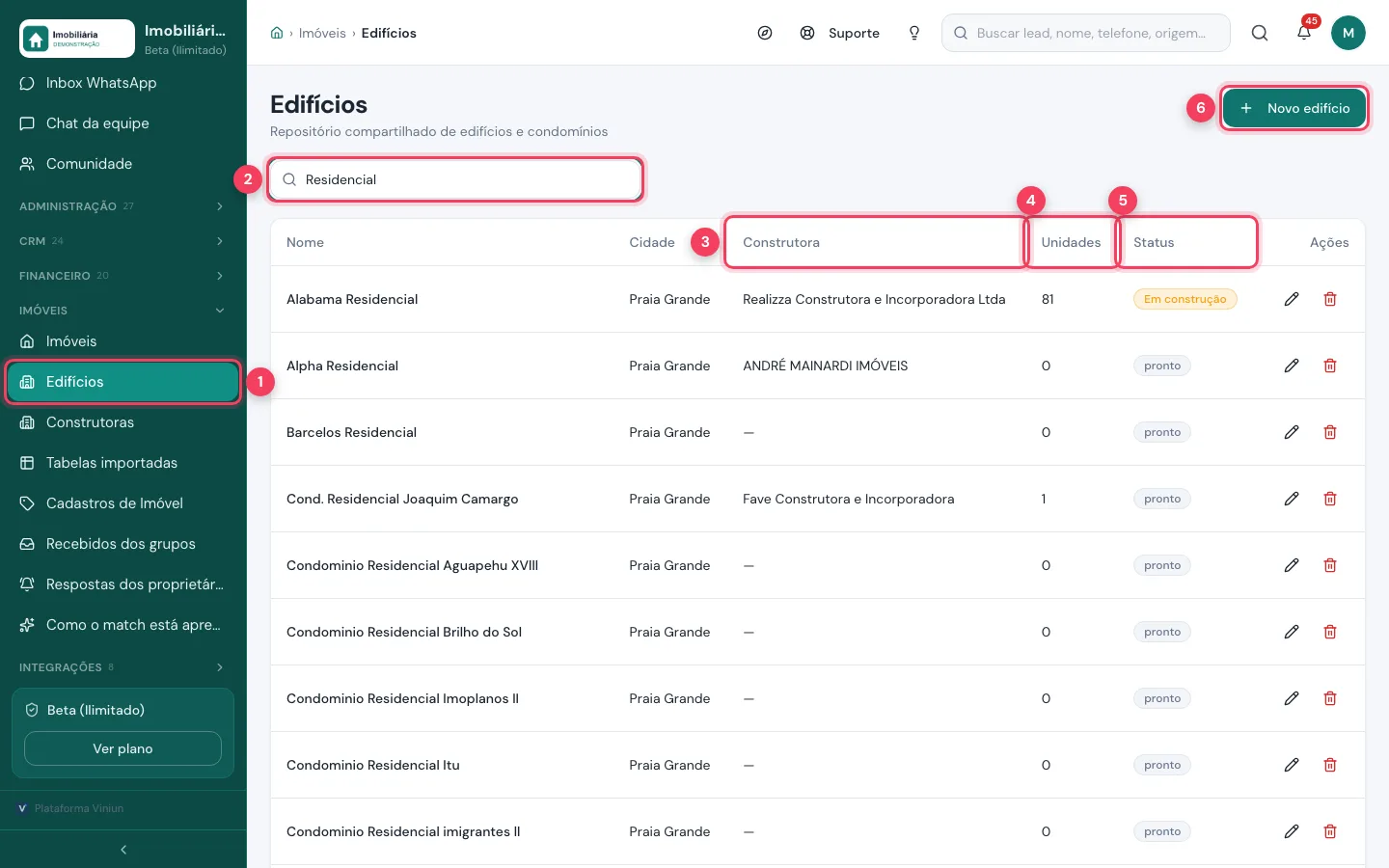The image size is (1389, 868).
Task: Focus the Residencial filter search field
Action: point(455,179)
